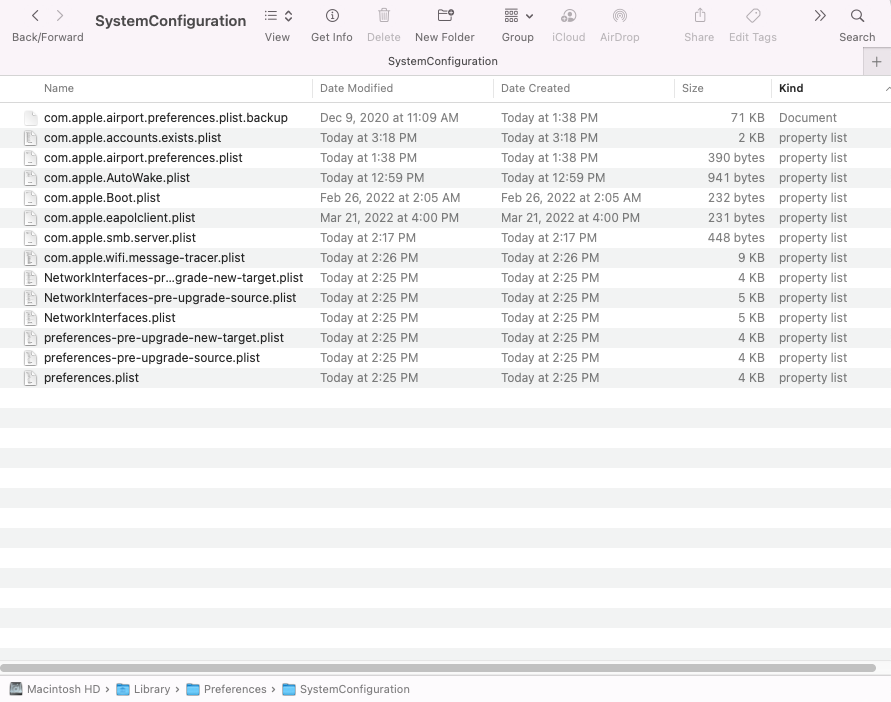Viewport: 891px width, 702px height.
Task: Open the View list style icon
Action: [x=271, y=16]
